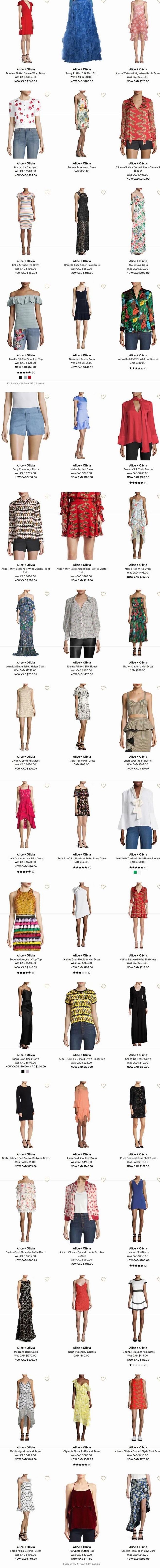Favorite the Cady Chambray Shorts

(47, 396)
